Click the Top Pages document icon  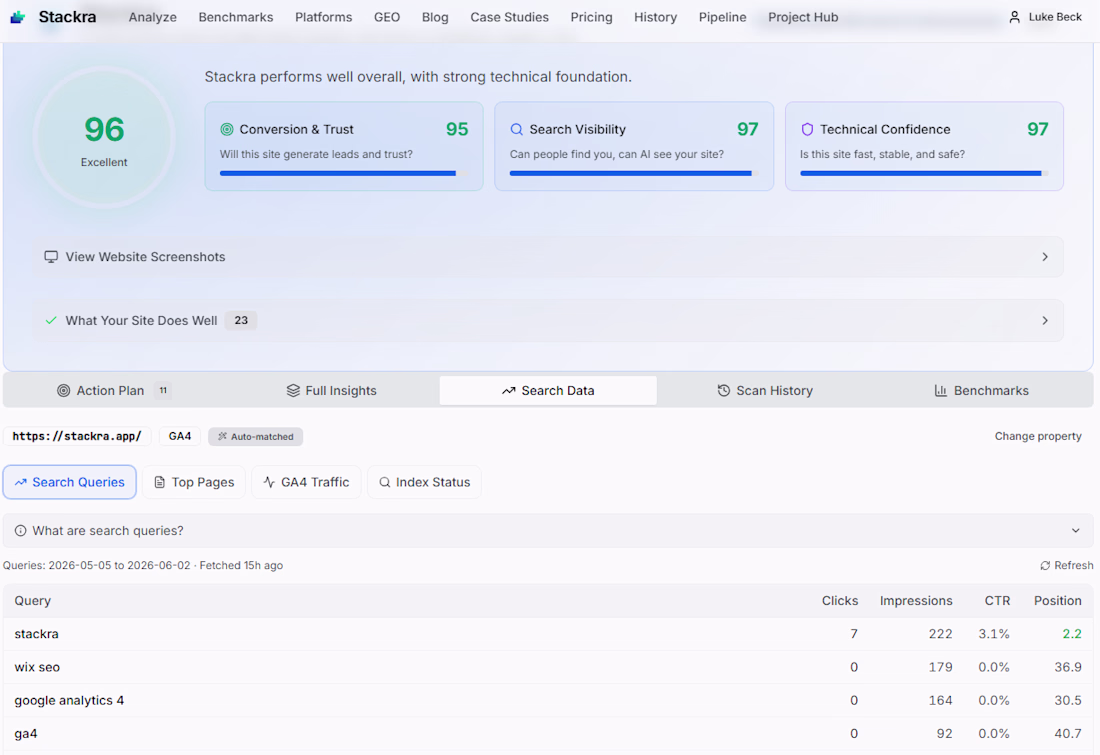159,482
